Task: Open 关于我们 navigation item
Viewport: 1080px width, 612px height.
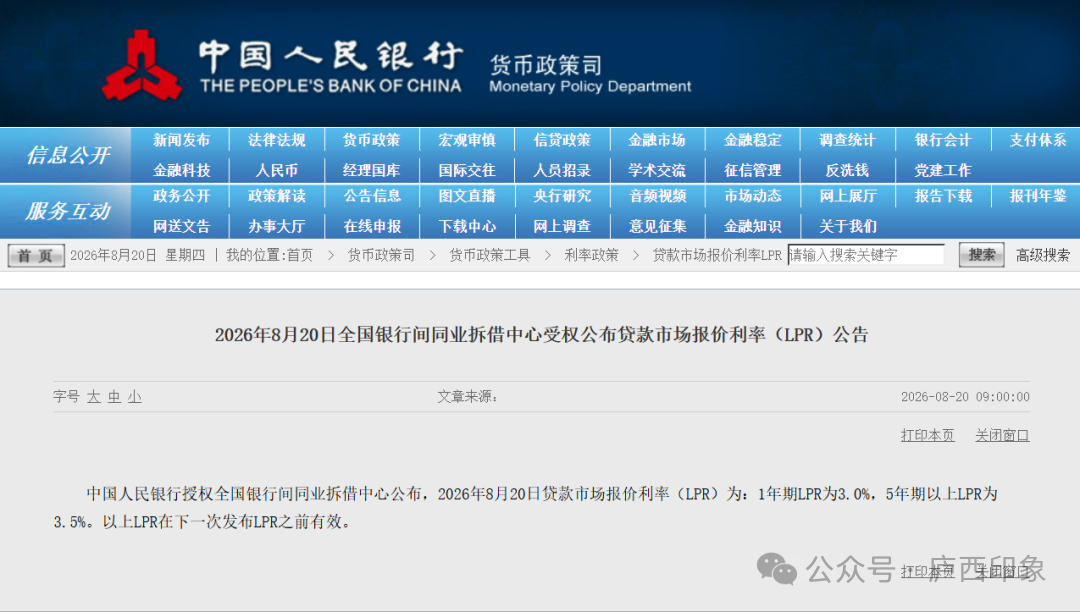Action: [847, 226]
